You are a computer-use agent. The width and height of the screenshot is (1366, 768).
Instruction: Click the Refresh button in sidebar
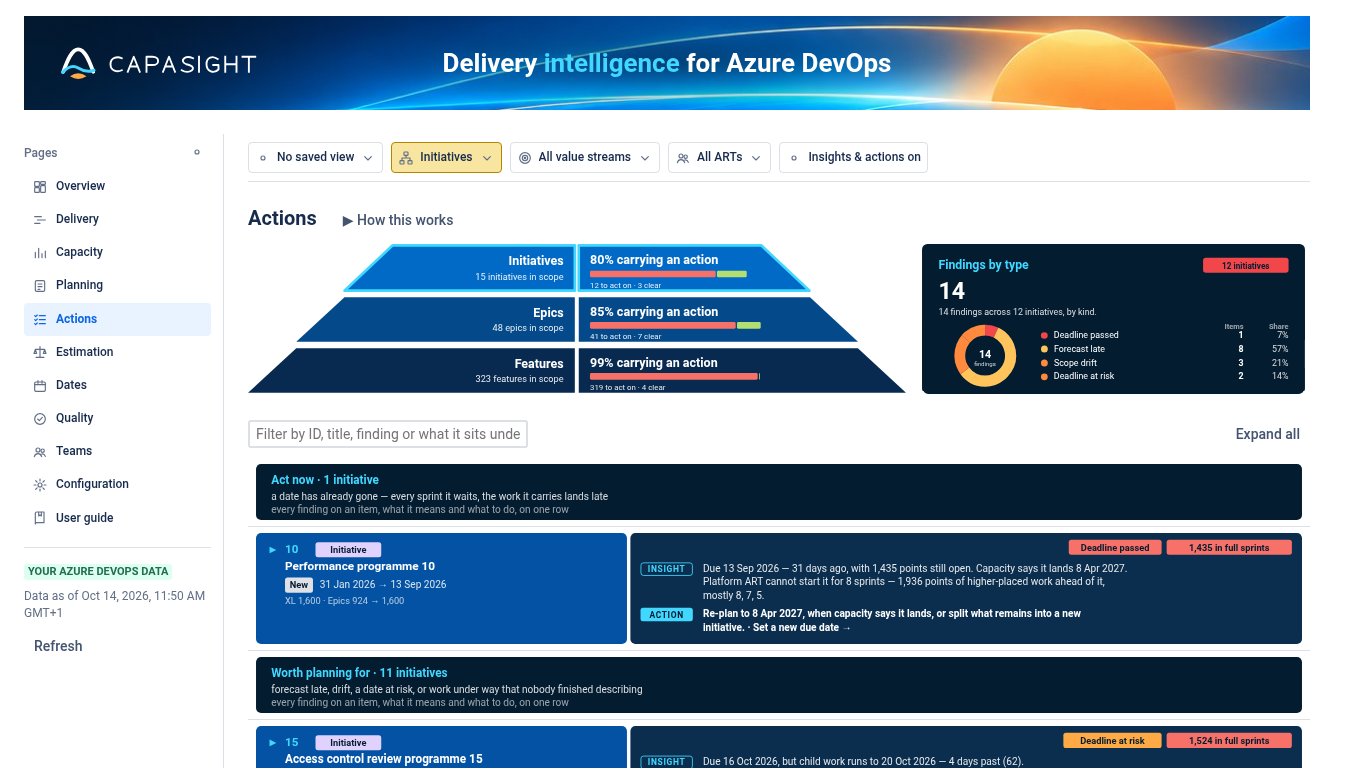(58, 646)
